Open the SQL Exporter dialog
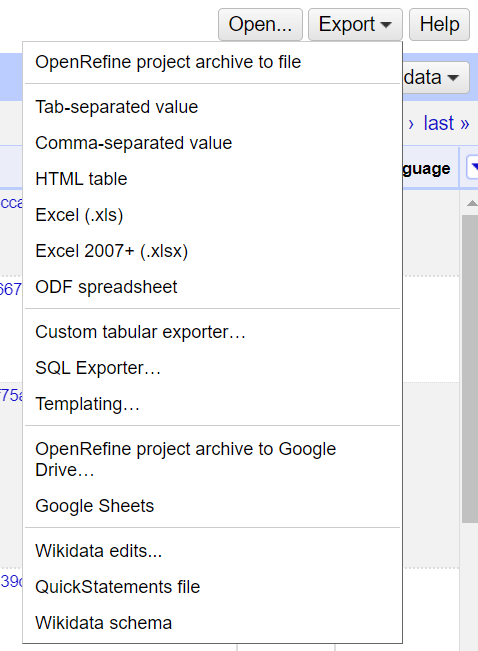This screenshot has height=651, width=478. coord(212,368)
